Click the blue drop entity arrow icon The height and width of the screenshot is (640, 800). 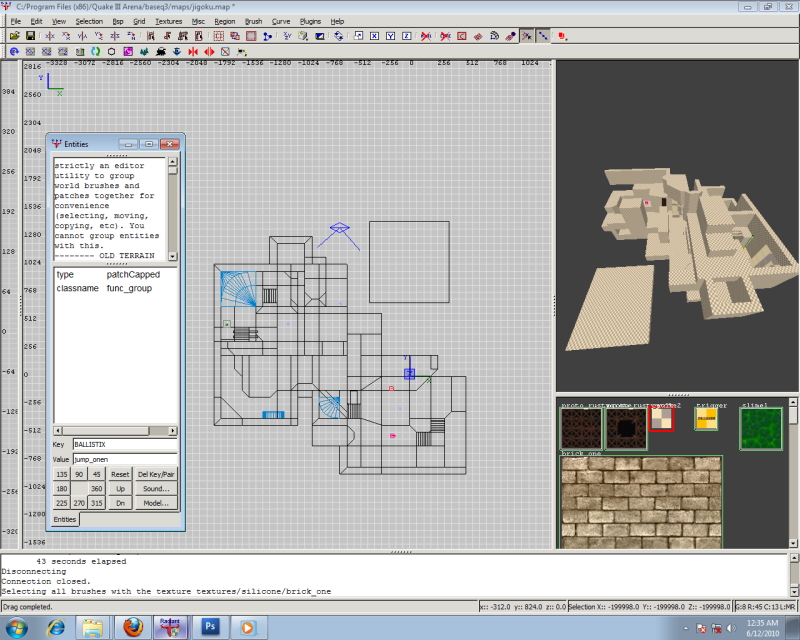coord(177,52)
